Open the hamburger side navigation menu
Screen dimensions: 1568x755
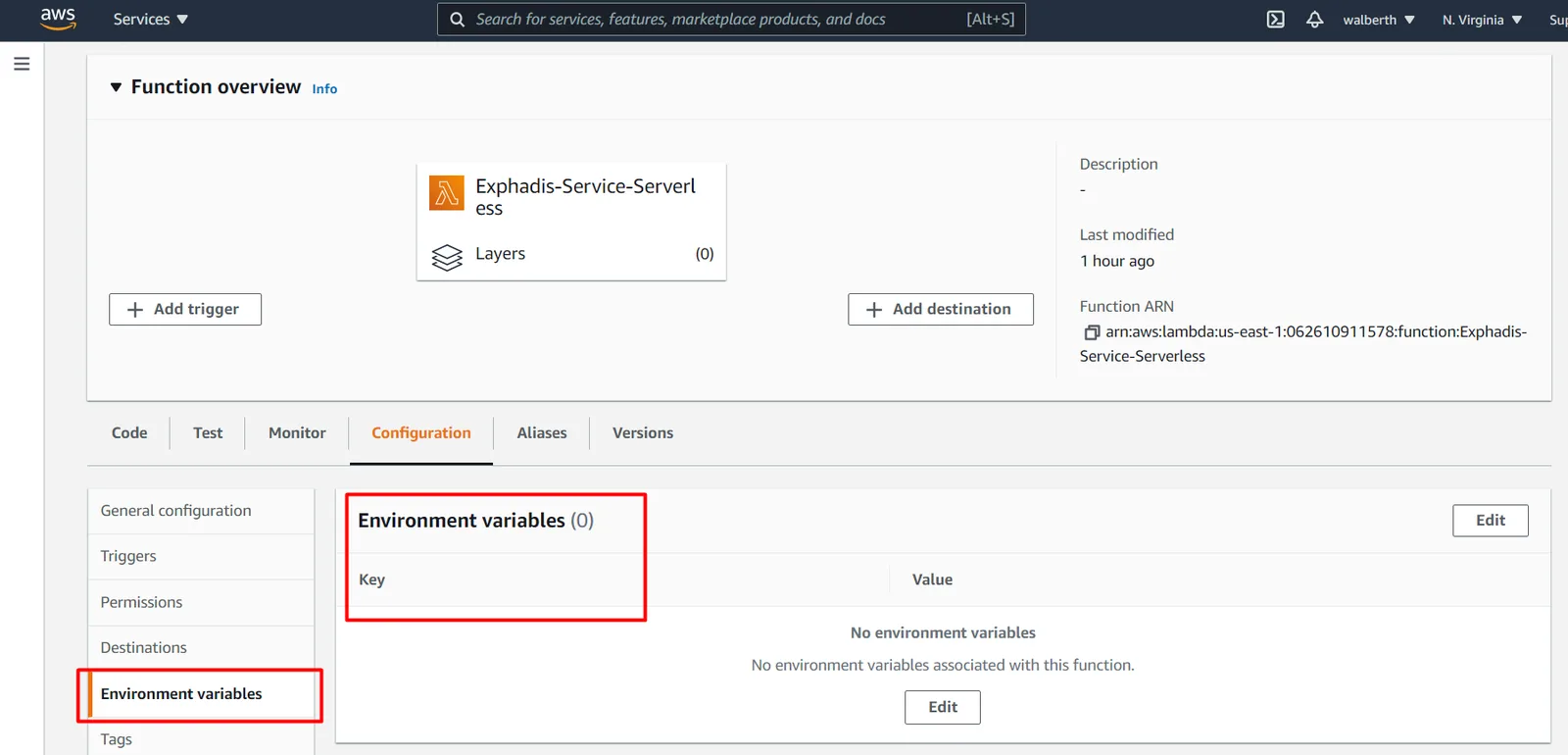pos(22,64)
